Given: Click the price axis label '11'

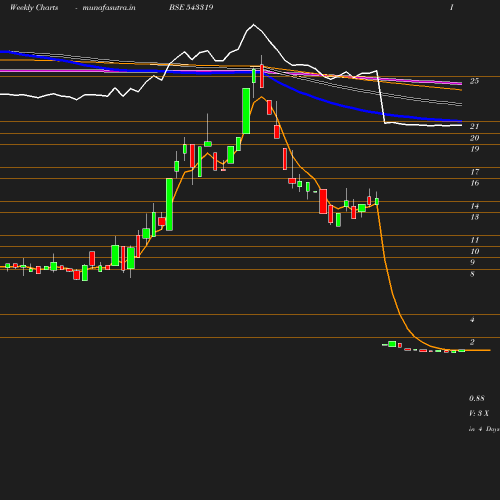Looking at the screenshot, I should pos(474,240).
